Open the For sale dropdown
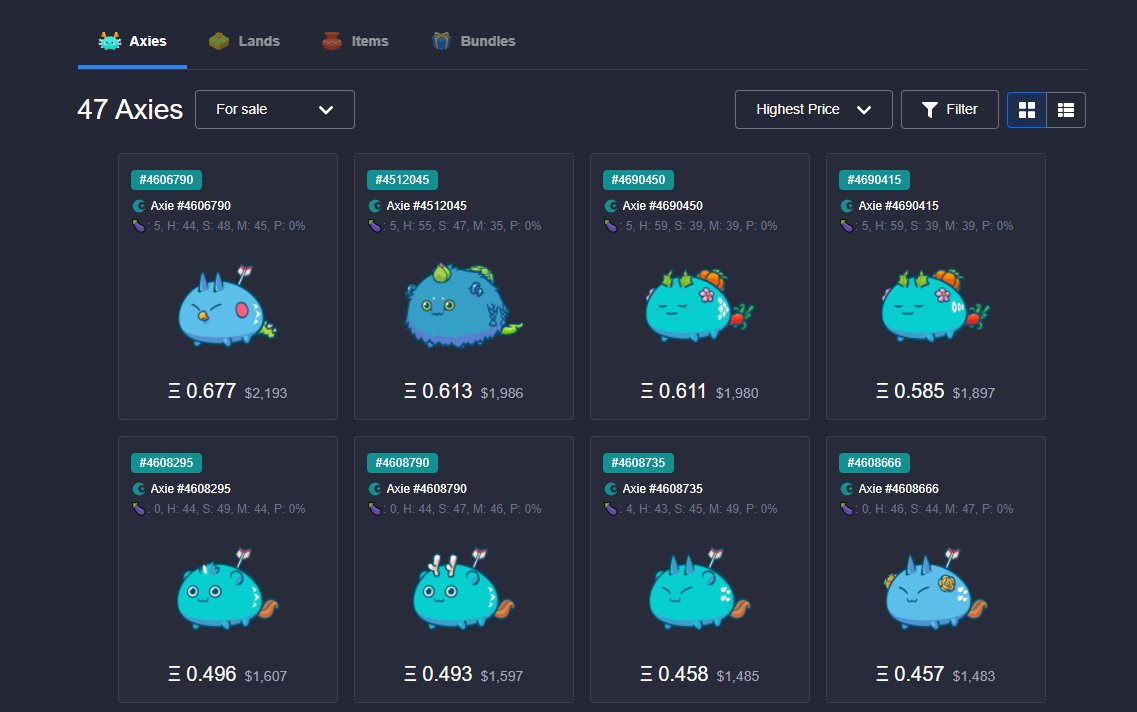1137x712 pixels. coord(275,109)
